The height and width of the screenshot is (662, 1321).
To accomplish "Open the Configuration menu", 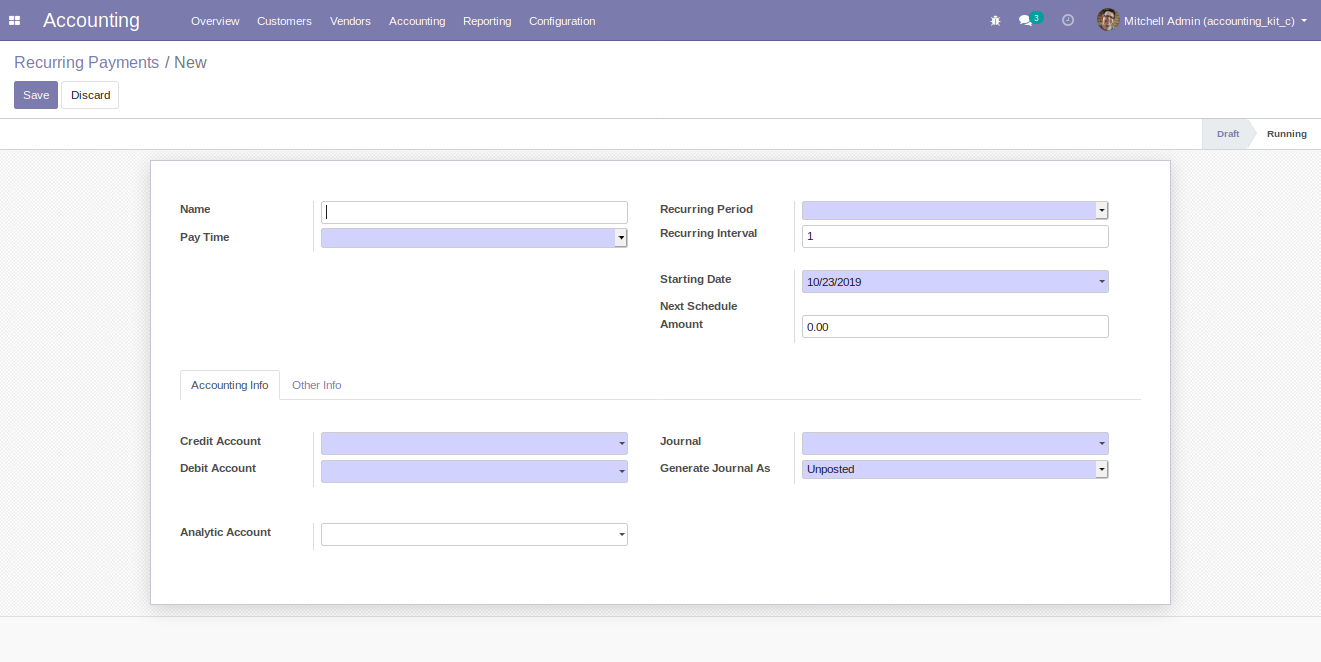I will tap(562, 21).
